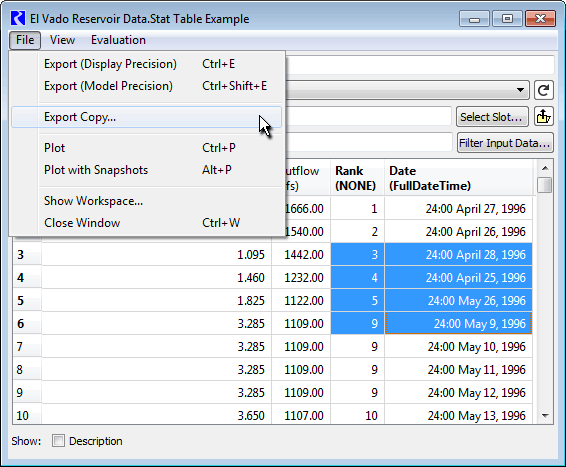This screenshot has height=467, width=566.
Task: Click the RiverWare app icon in title bar
Action: coord(18,18)
